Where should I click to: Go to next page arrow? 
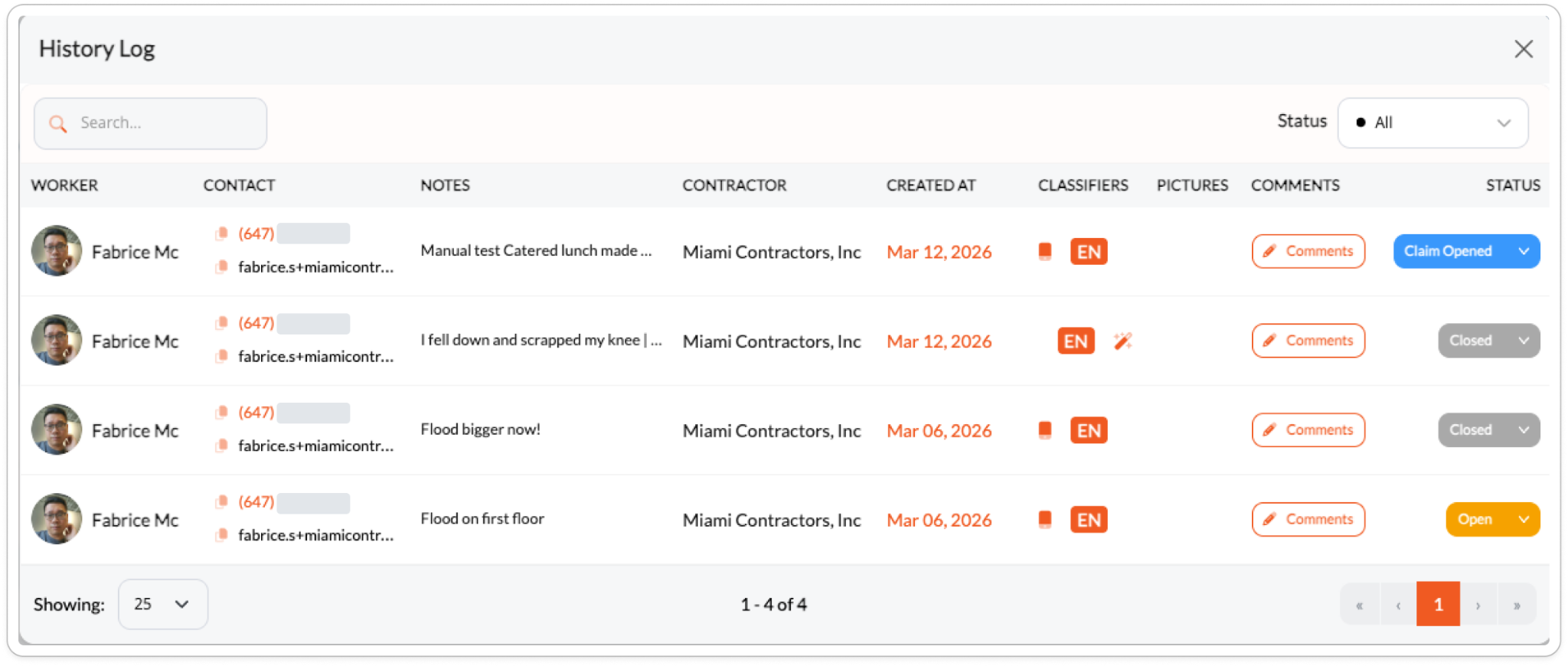pos(1478,605)
